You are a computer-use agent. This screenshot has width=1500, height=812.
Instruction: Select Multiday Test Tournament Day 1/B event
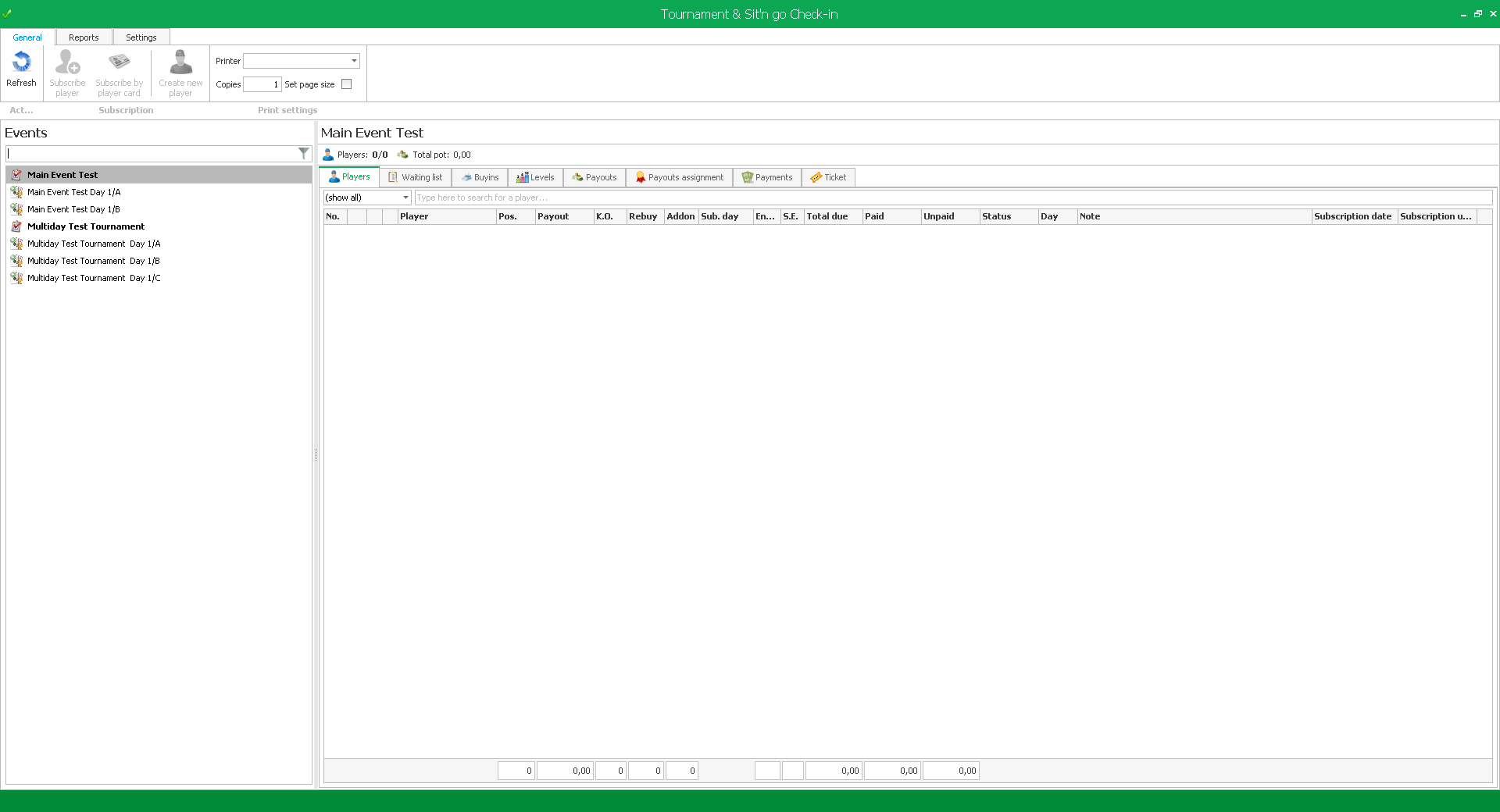[94, 261]
